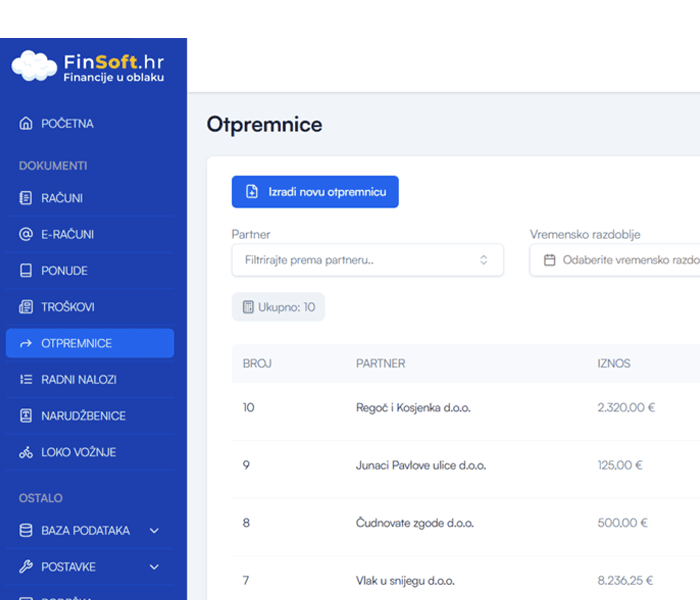Click the Narudžbenice sidebar icon
The image size is (700, 600).
click(x=26, y=416)
